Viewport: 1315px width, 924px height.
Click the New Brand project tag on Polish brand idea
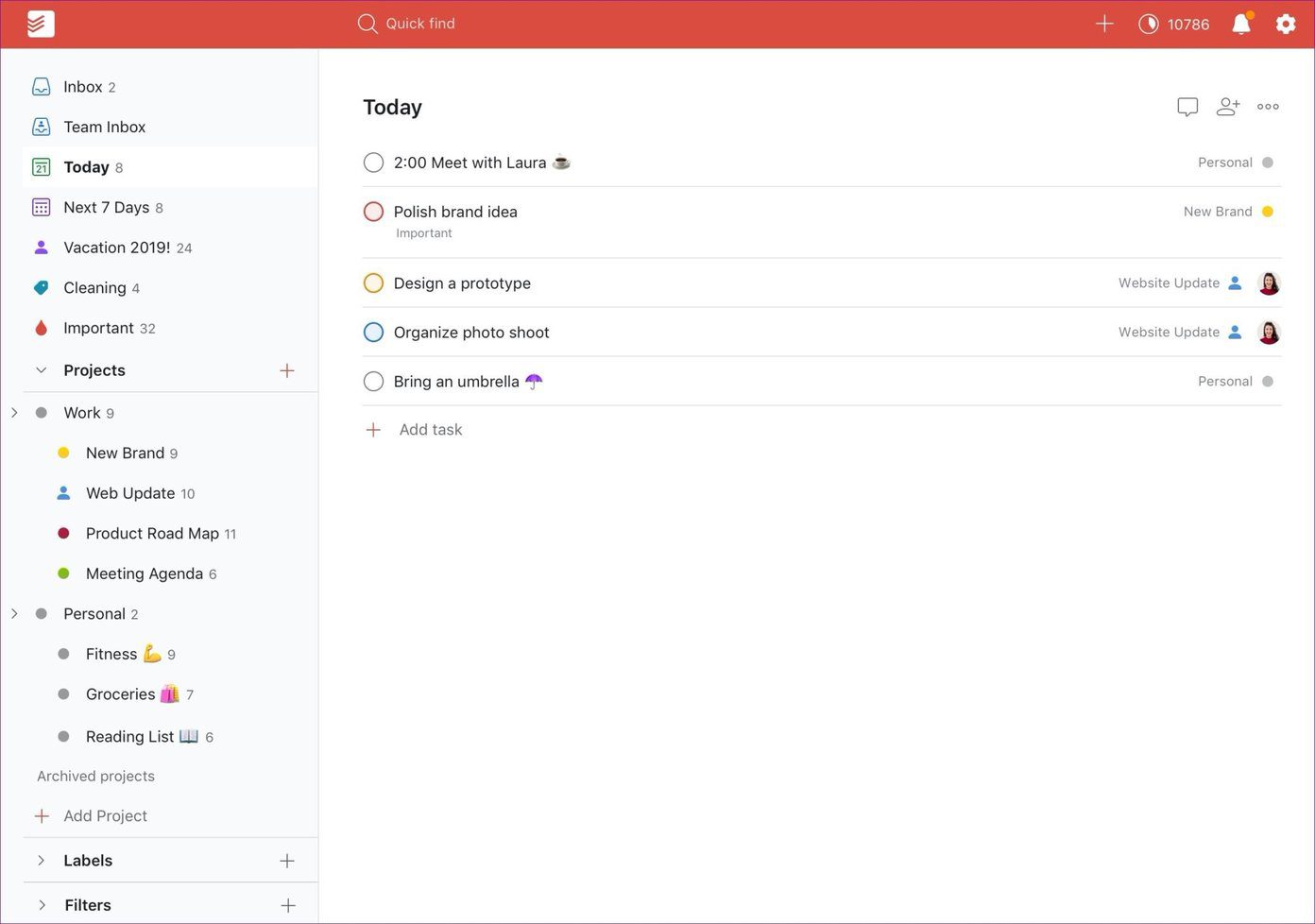coord(1218,212)
